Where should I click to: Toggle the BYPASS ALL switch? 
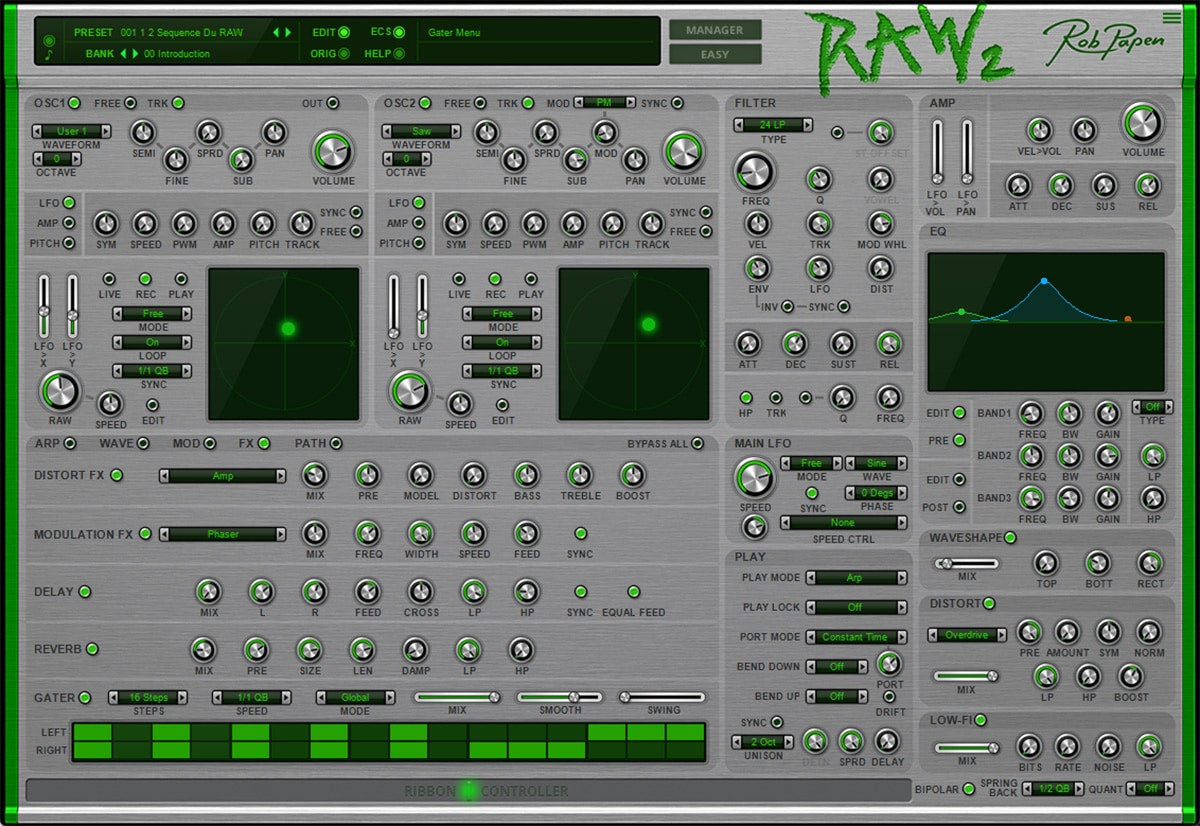[x=697, y=443]
